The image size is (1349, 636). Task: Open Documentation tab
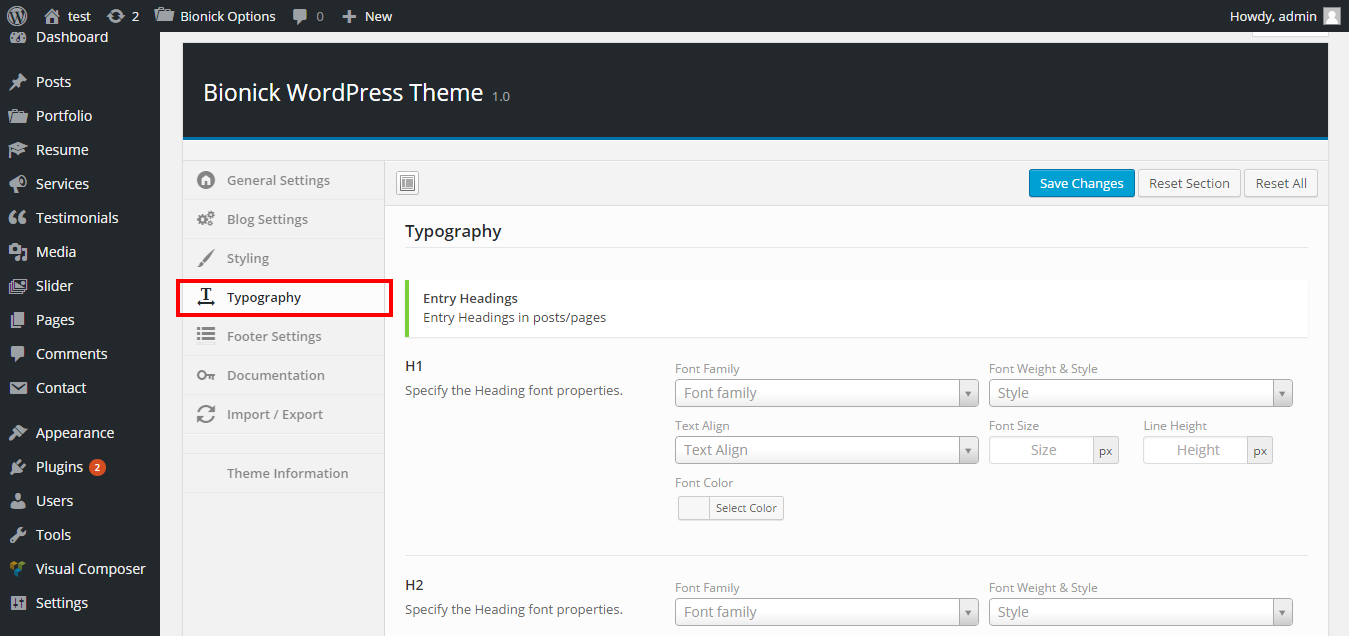[283, 375]
